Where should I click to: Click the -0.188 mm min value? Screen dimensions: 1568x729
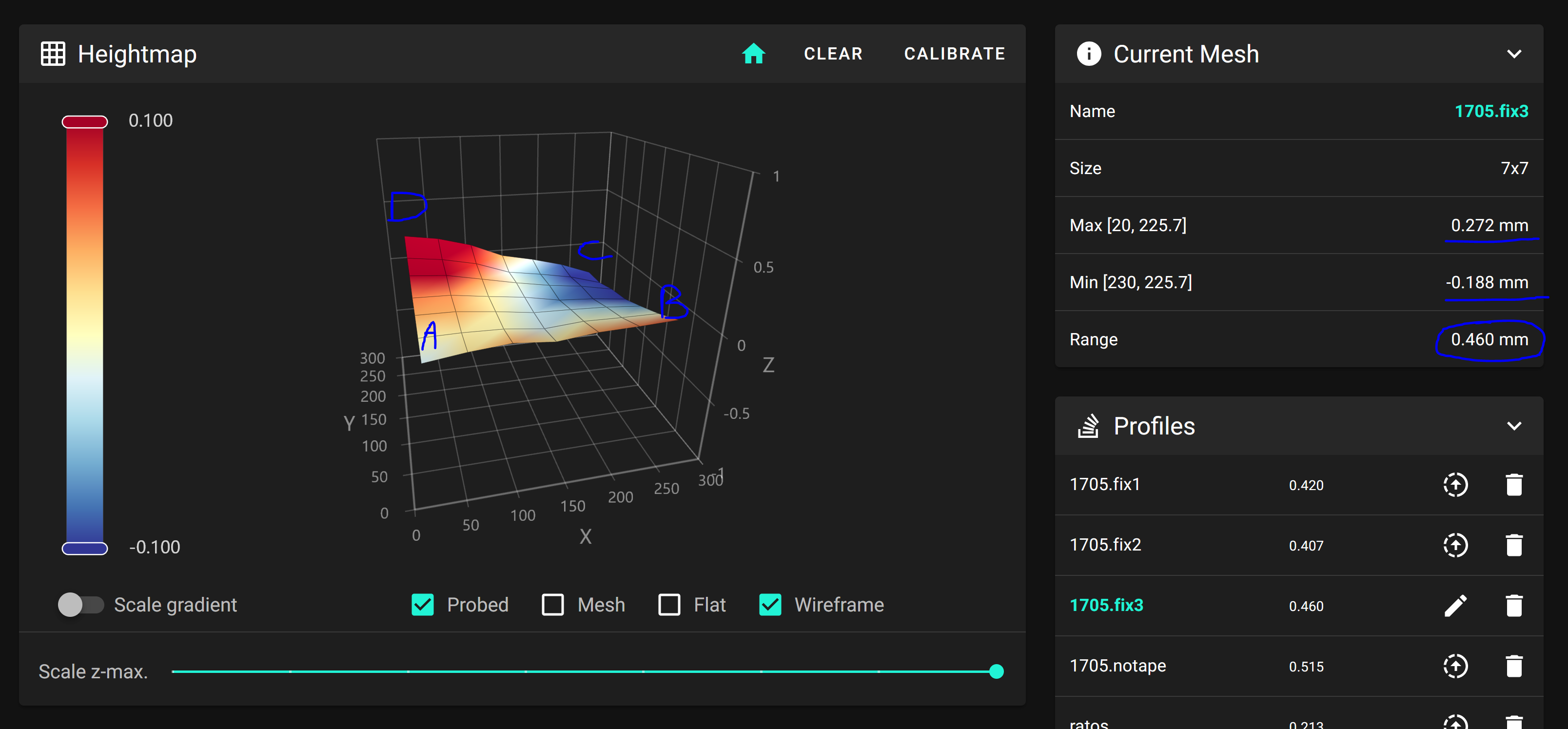(1487, 282)
